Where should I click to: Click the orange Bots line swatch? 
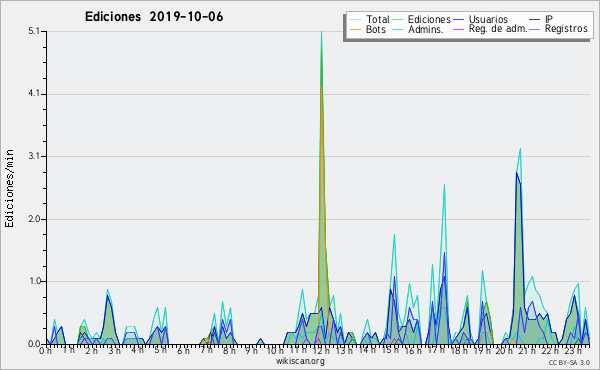tap(355, 29)
